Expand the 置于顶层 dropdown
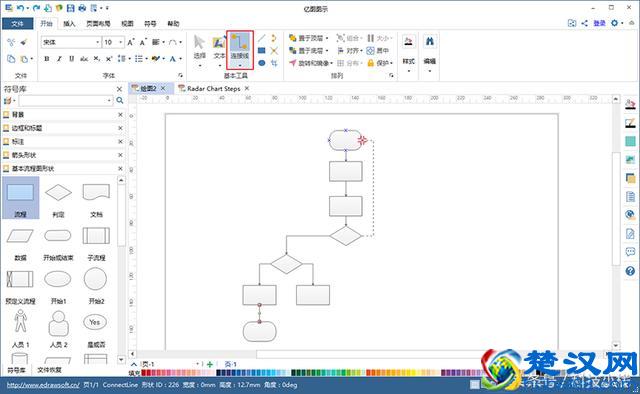This screenshot has height=394, width=640. tap(327, 38)
